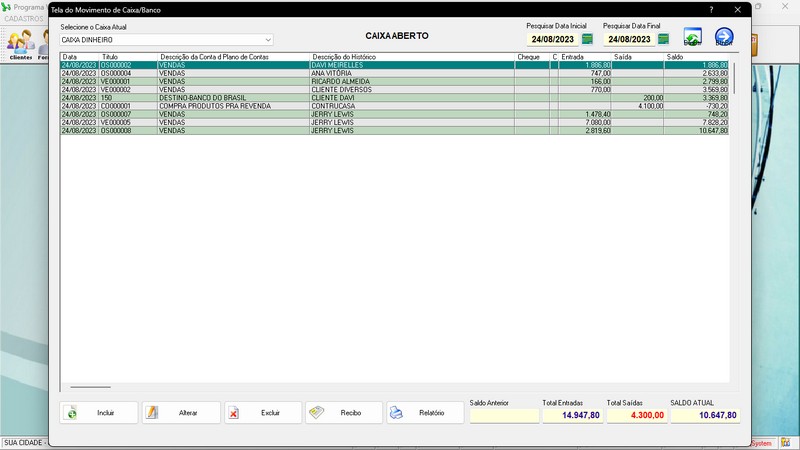Select the CONTRUCASA cell
Screen dimensions: 800x450
coord(412,106)
